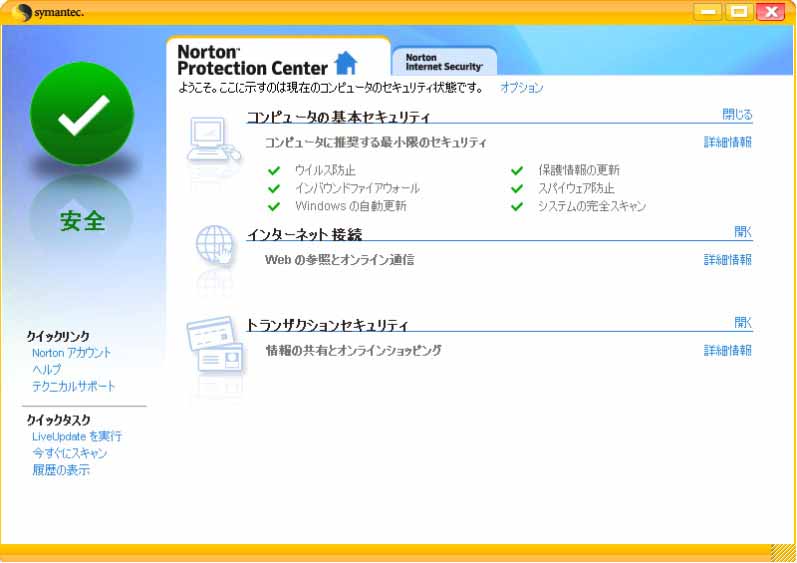Click the ウイルス防止 status text
Viewport: 797px width, 563px height.
(x=325, y=170)
